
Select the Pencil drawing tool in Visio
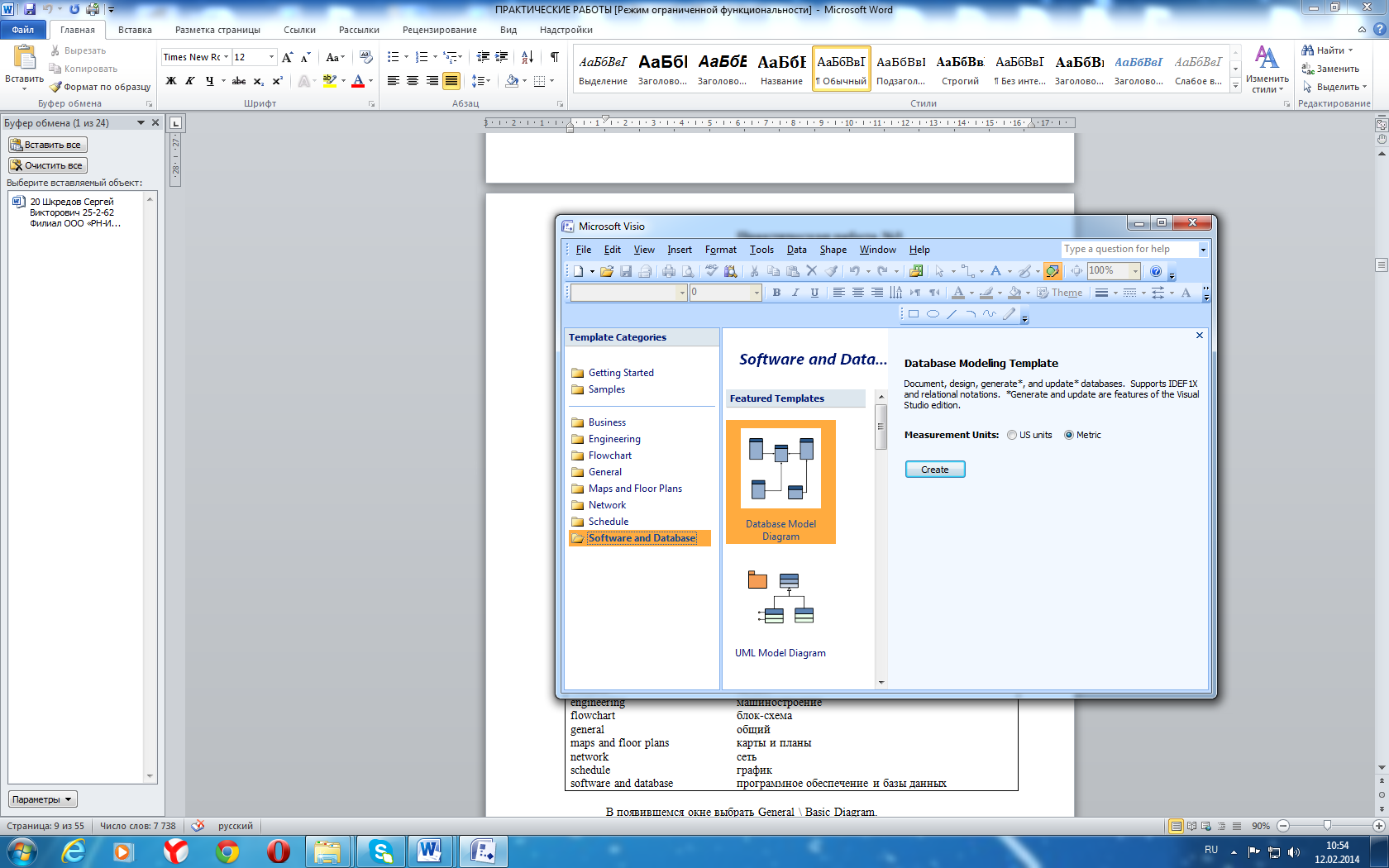pyautogui.click(x=1009, y=314)
